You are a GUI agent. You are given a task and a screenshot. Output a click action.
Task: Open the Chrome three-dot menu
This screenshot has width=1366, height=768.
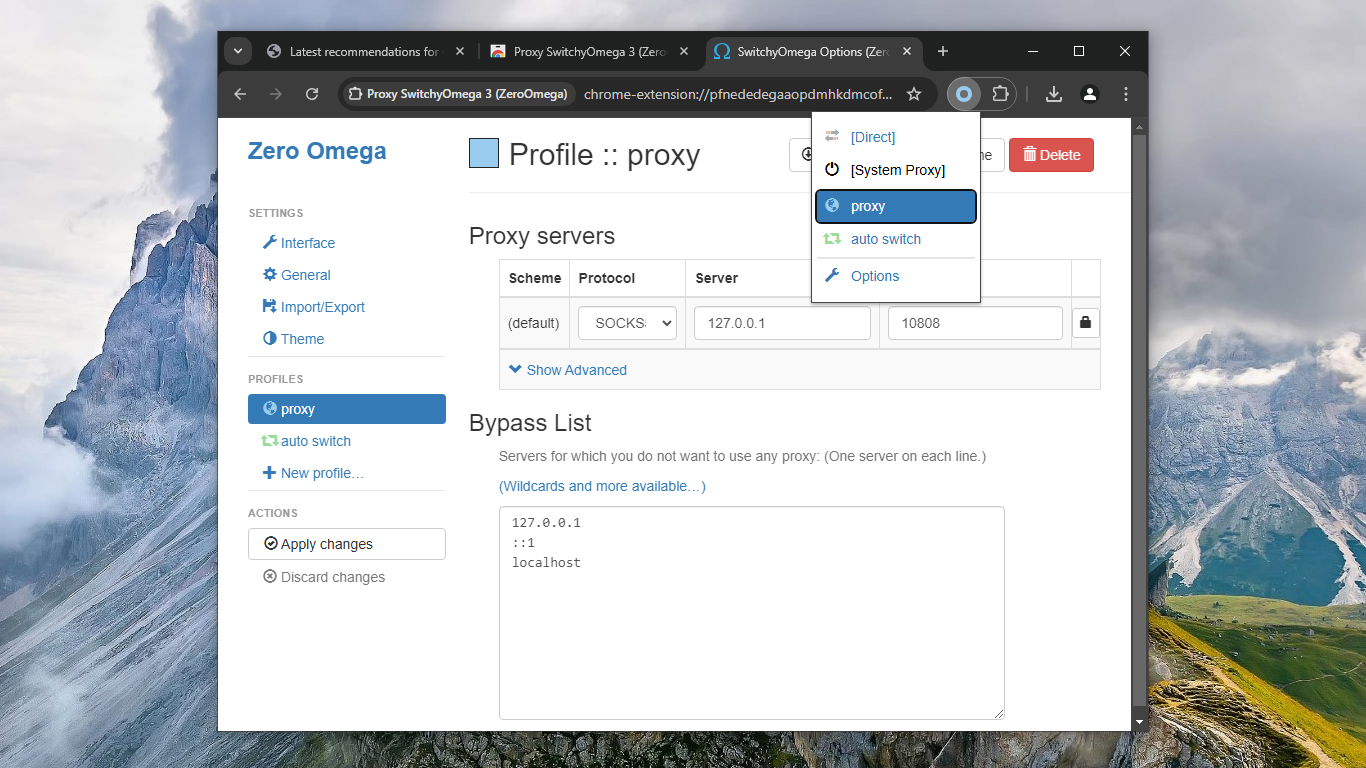(1126, 94)
